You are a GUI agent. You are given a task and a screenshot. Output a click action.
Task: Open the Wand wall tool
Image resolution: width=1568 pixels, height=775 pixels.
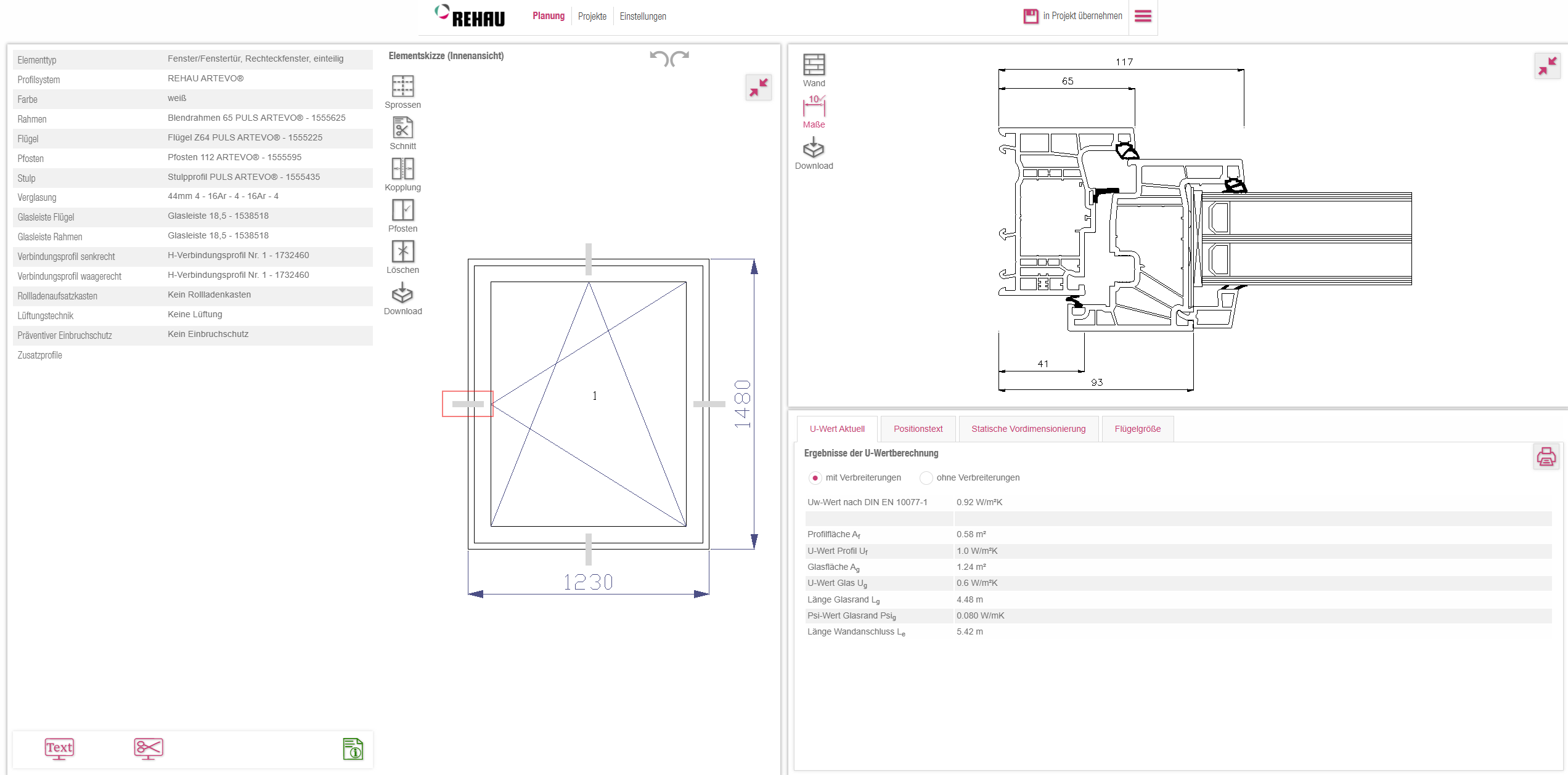click(x=814, y=70)
